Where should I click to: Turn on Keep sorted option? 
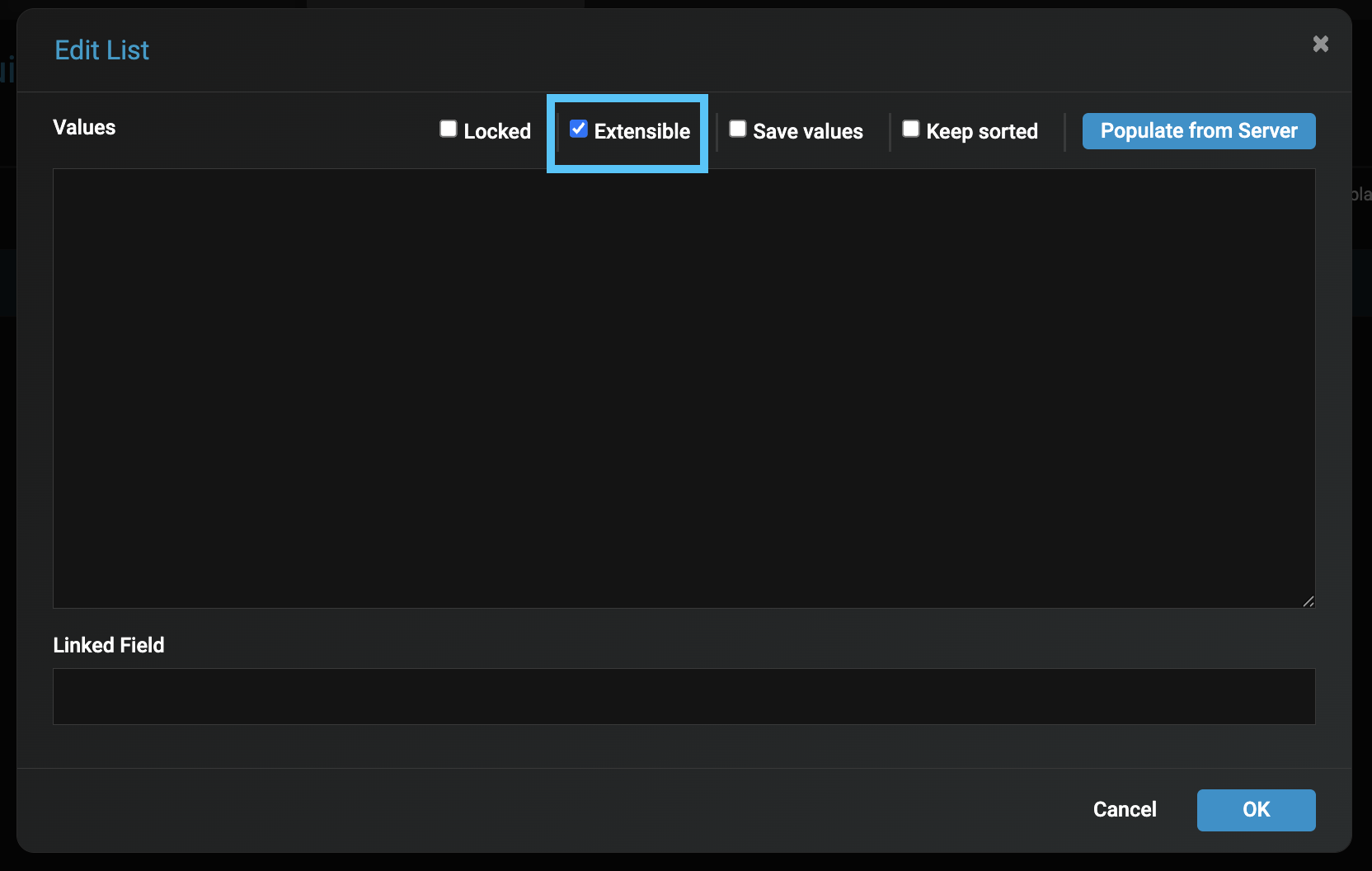[x=911, y=129]
